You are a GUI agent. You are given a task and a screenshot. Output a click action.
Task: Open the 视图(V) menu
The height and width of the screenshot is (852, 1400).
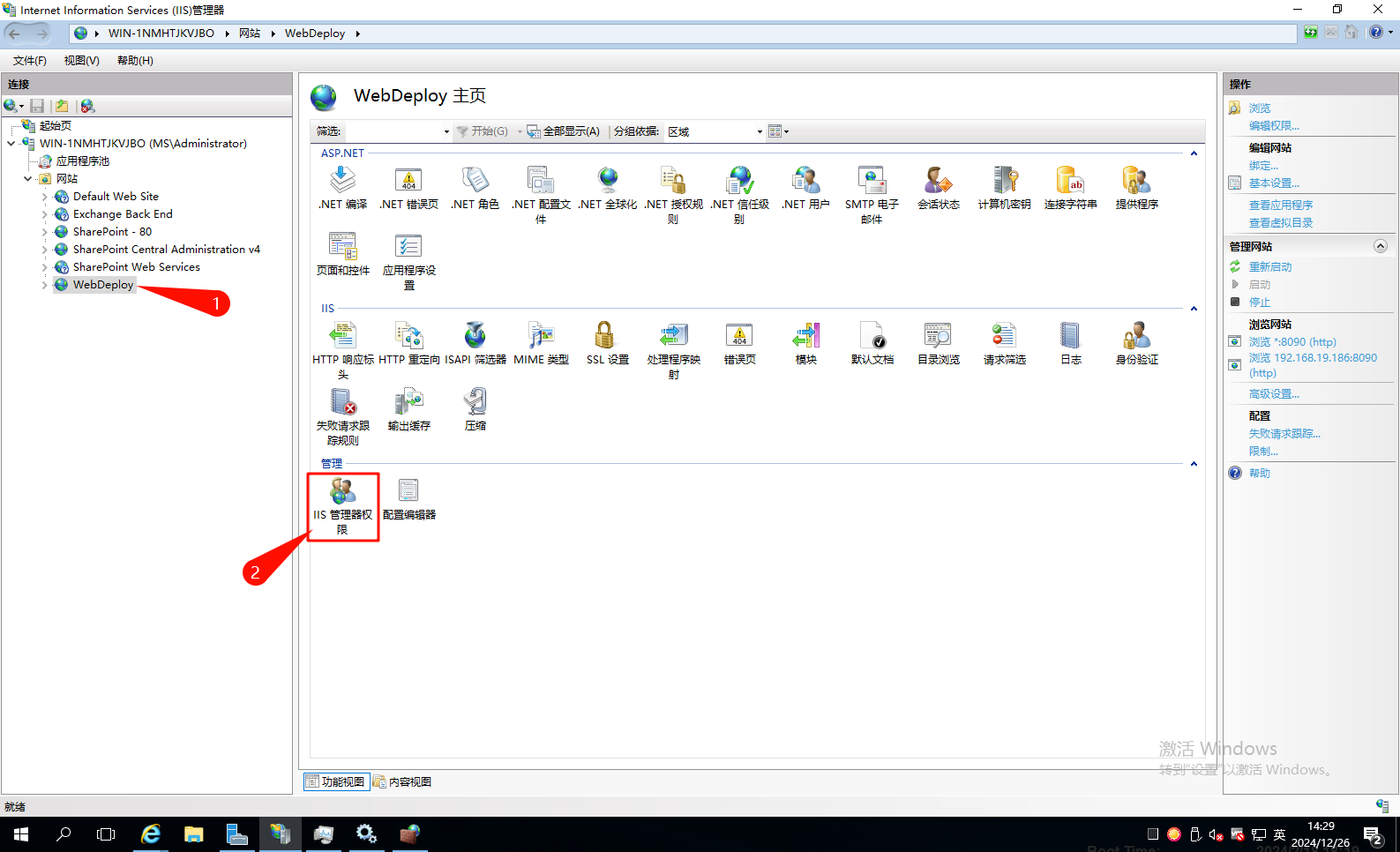tap(81, 61)
